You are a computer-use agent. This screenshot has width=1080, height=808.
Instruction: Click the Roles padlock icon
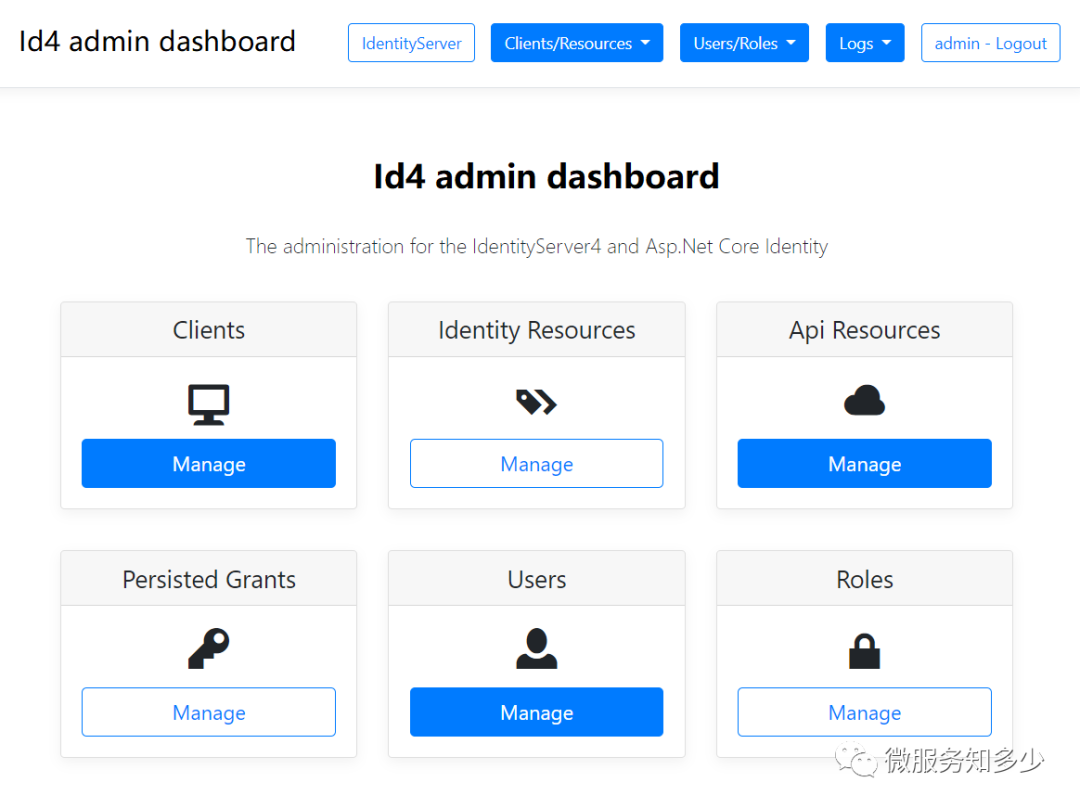[864, 651]
